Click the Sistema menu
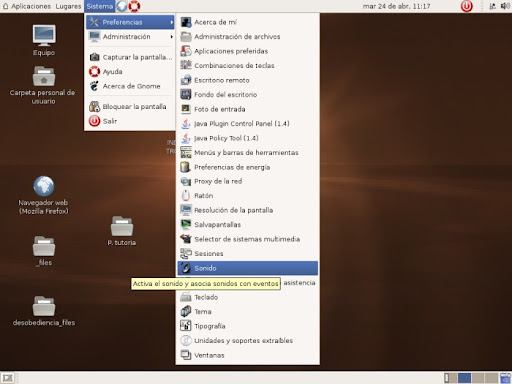 point(100,6)
